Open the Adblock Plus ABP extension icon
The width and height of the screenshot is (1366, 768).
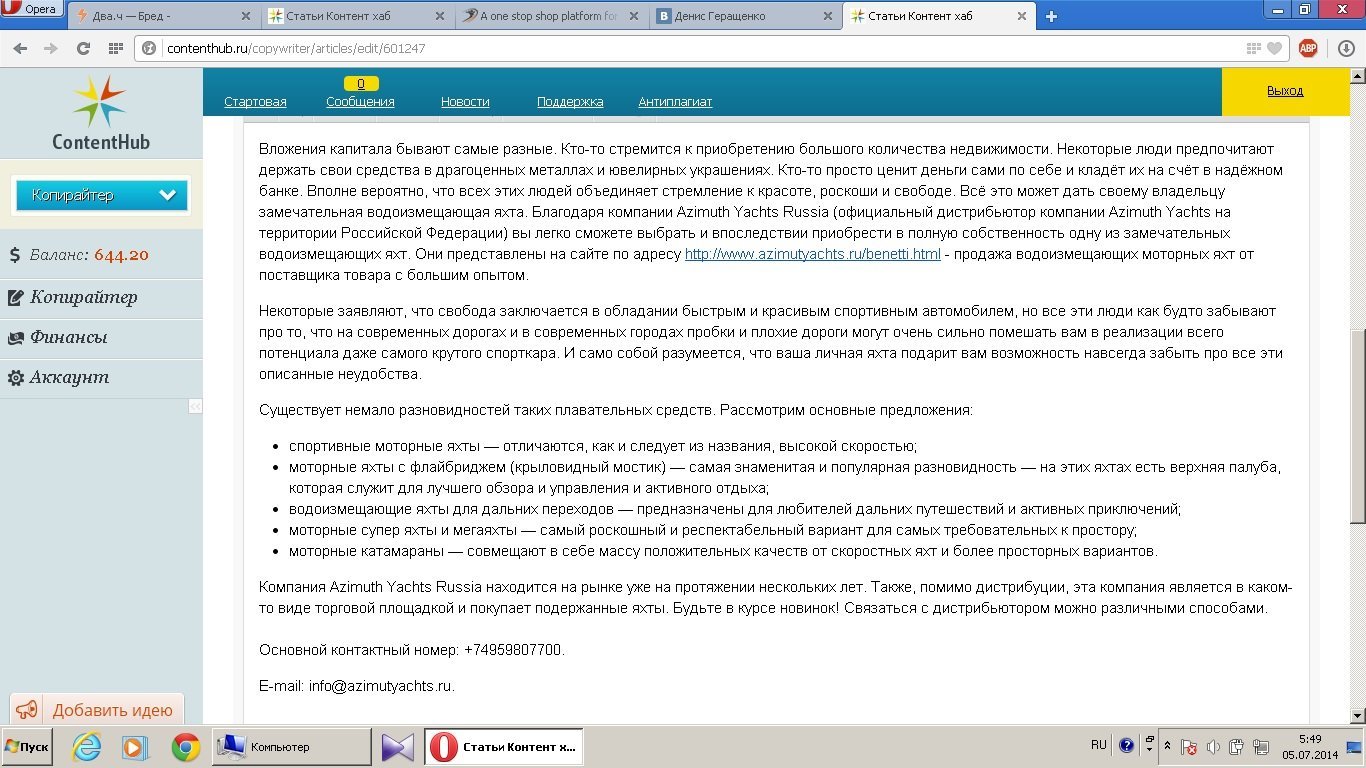[1308, 48]
